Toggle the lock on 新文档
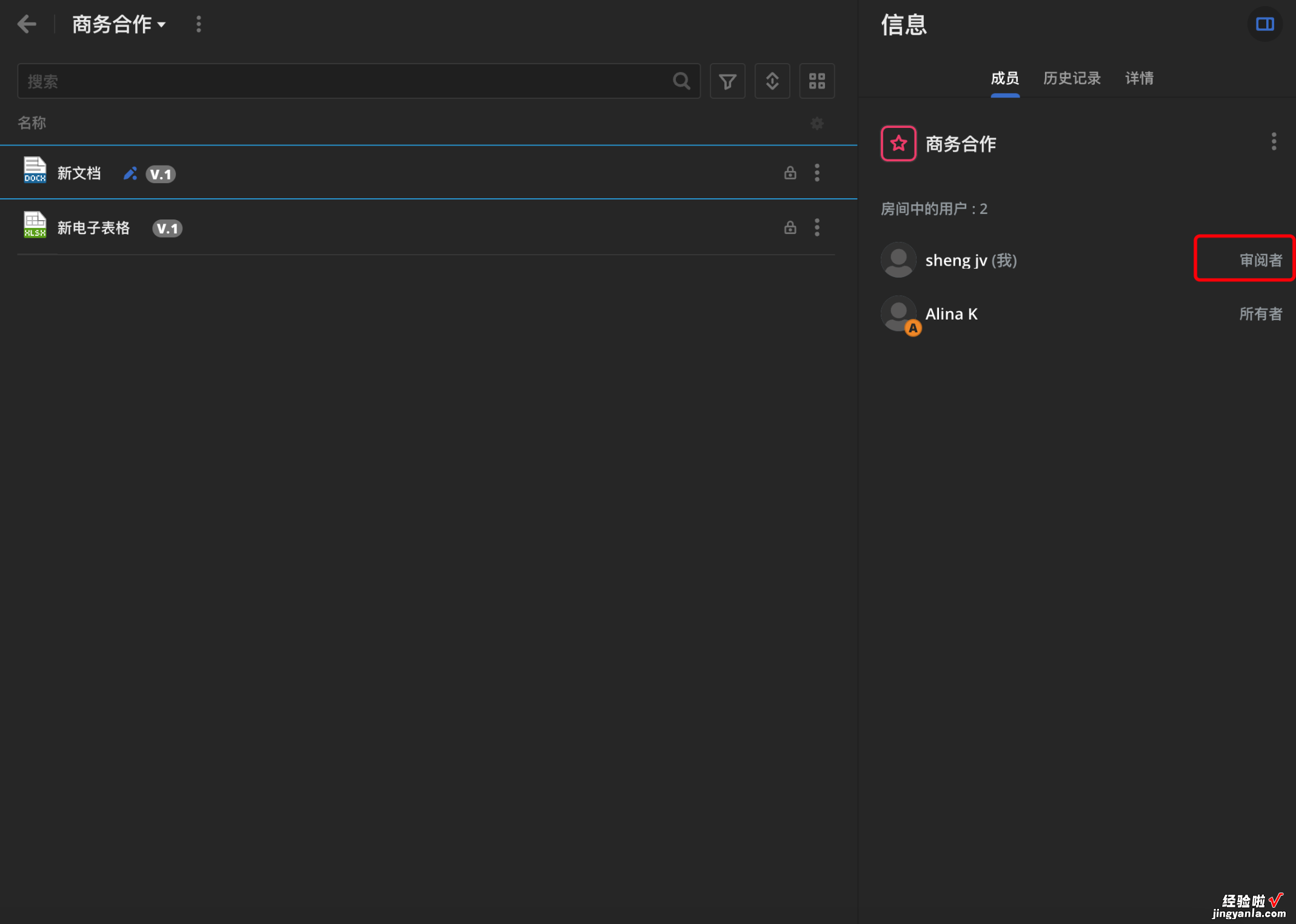This screenshot has height=924, width=1296. click(790, 173)
